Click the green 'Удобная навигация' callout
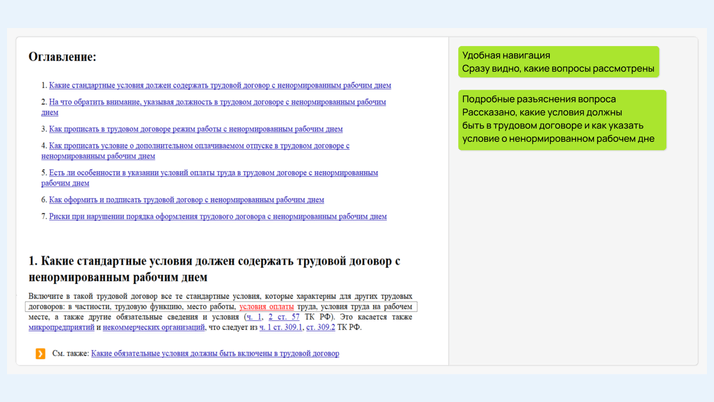 tap(559, 61)
